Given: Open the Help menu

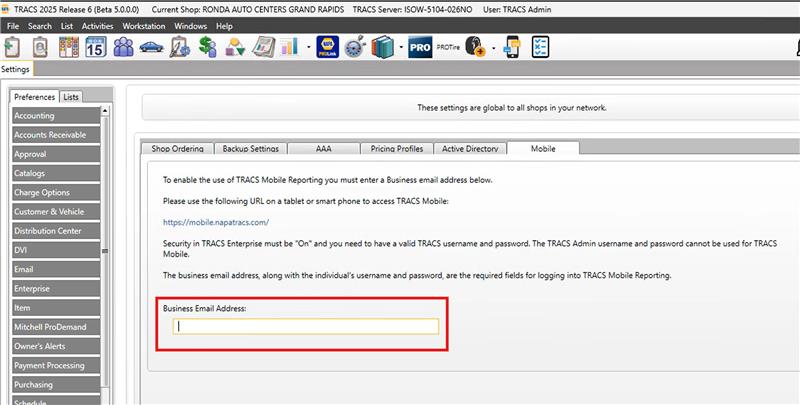Looking at the screenshot, I should 224,26.
